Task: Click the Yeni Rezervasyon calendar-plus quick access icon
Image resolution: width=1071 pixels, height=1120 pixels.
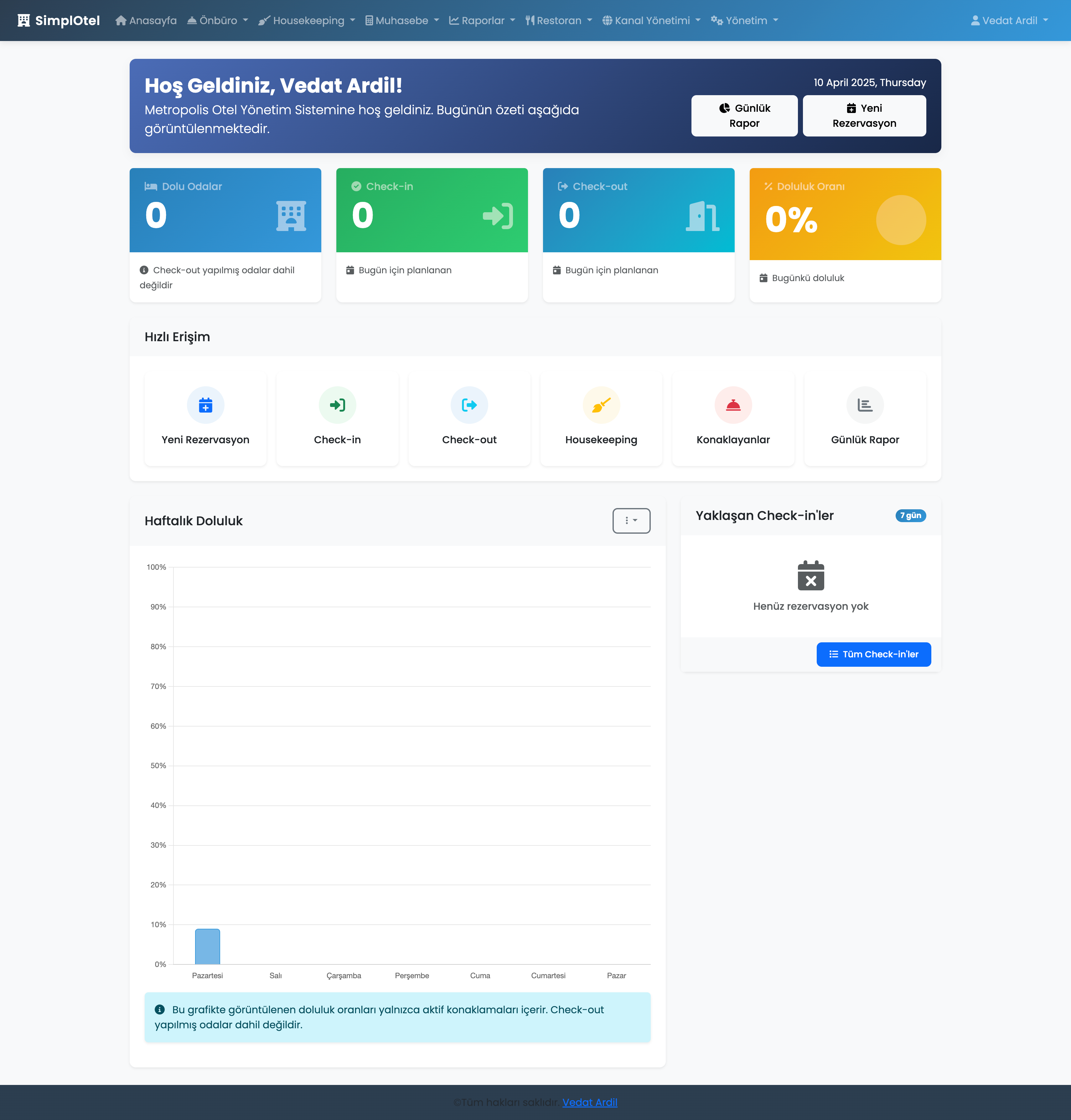Action: click(x=205, y=405)
